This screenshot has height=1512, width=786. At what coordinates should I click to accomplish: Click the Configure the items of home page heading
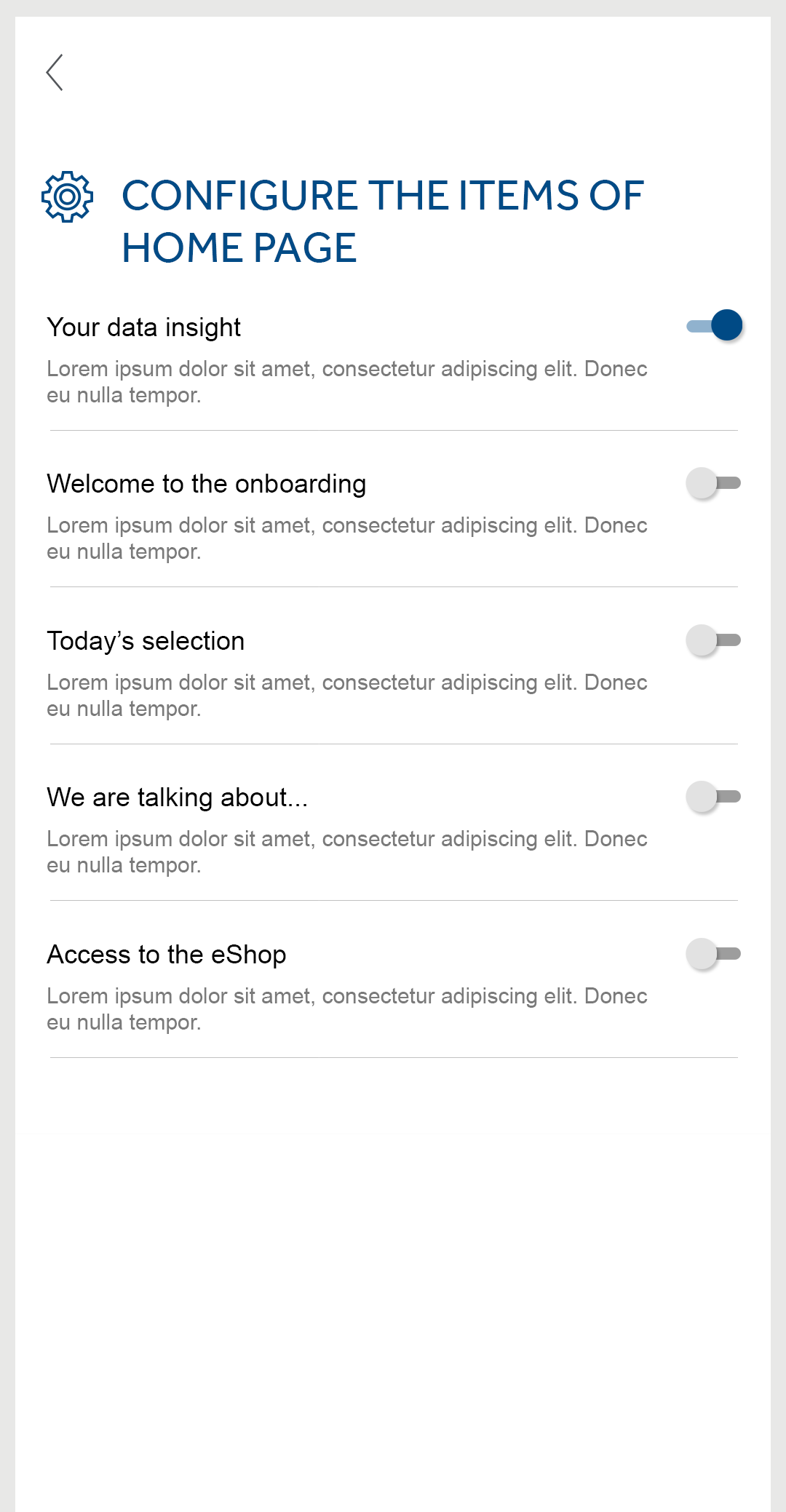click(382, 221)
